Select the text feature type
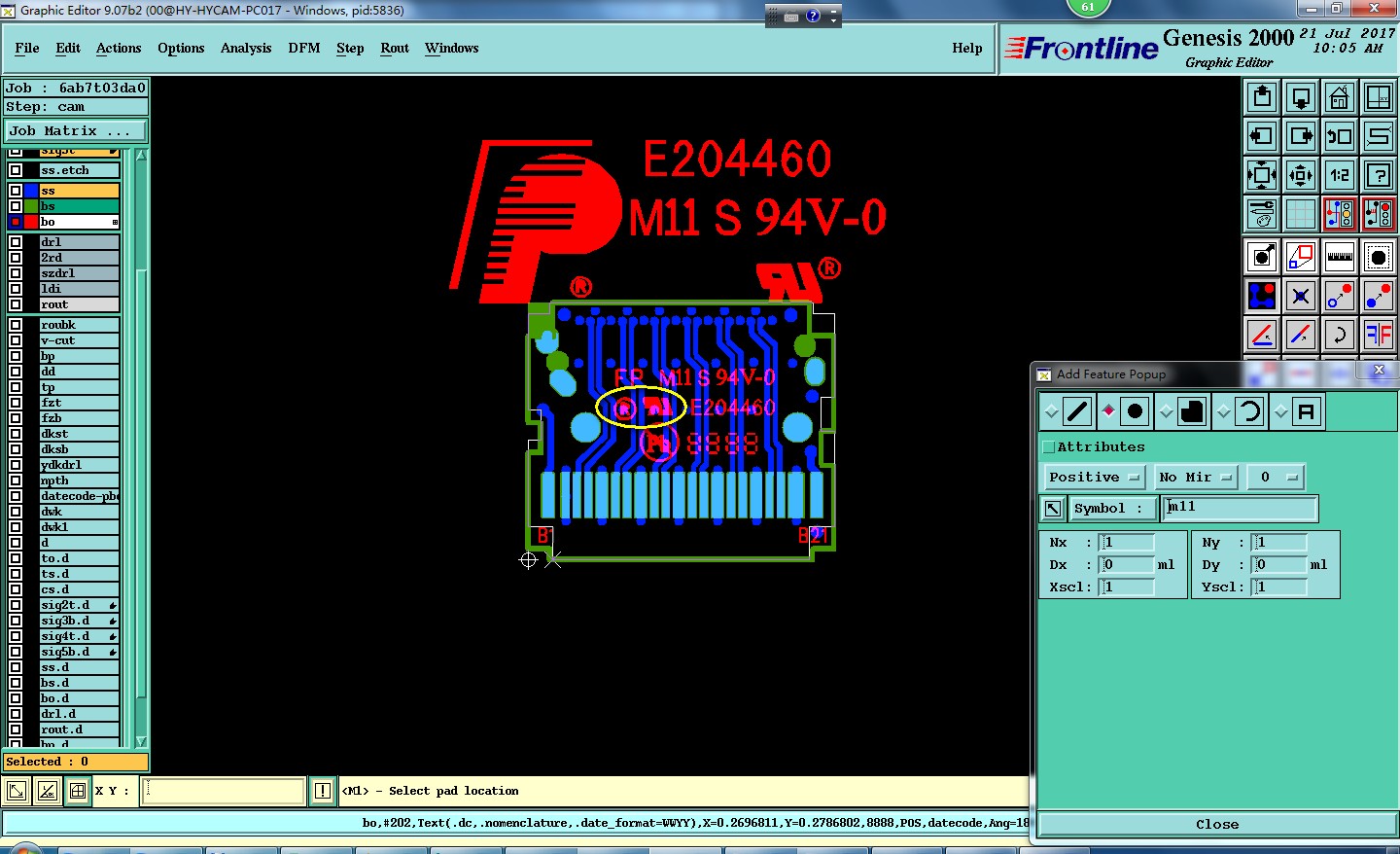Image resolution: width=1400 pixels, height=854 pixels. pyautogui.click(x=1307, y=411)
